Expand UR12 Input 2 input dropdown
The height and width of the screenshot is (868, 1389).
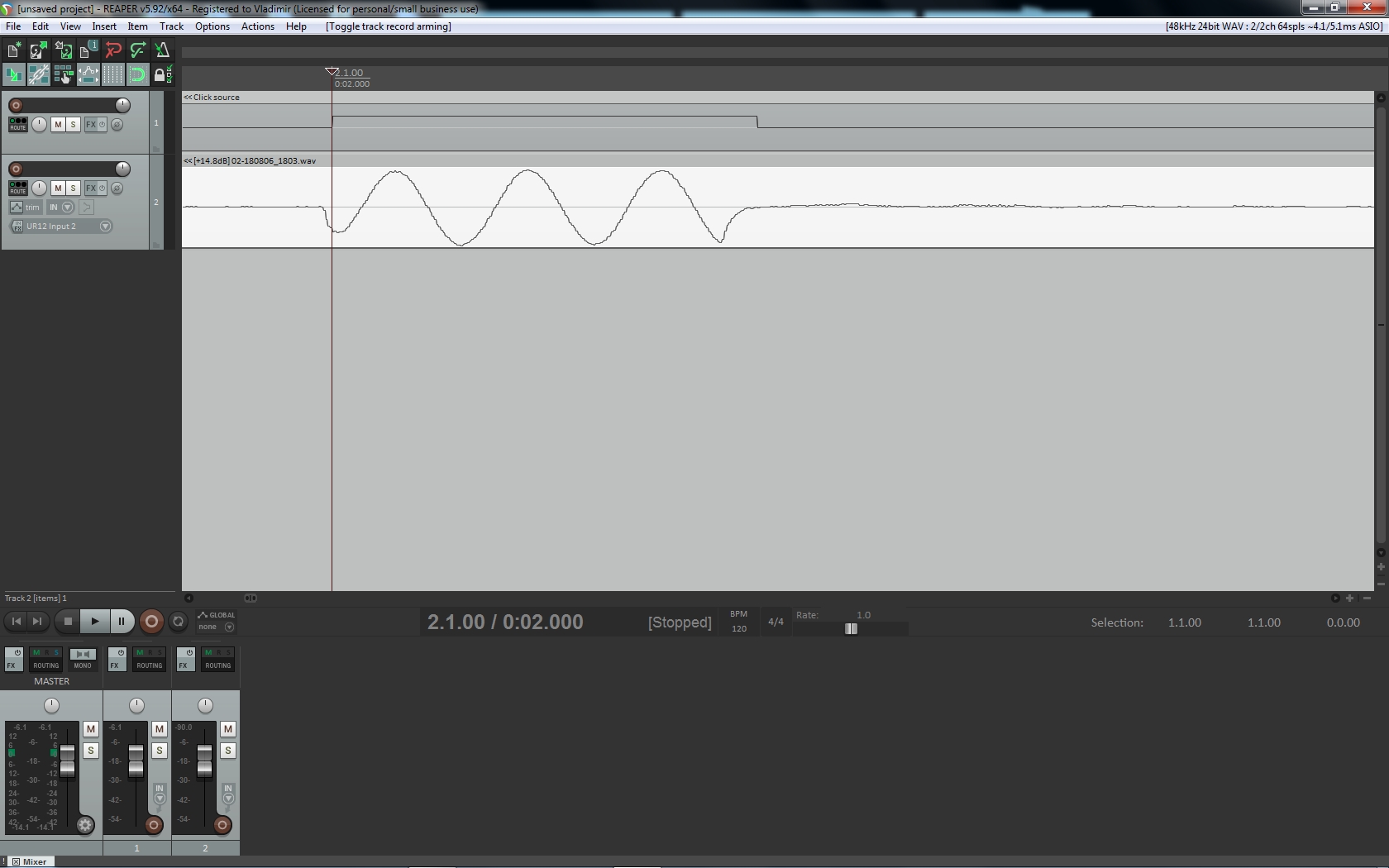coord(105,227)
